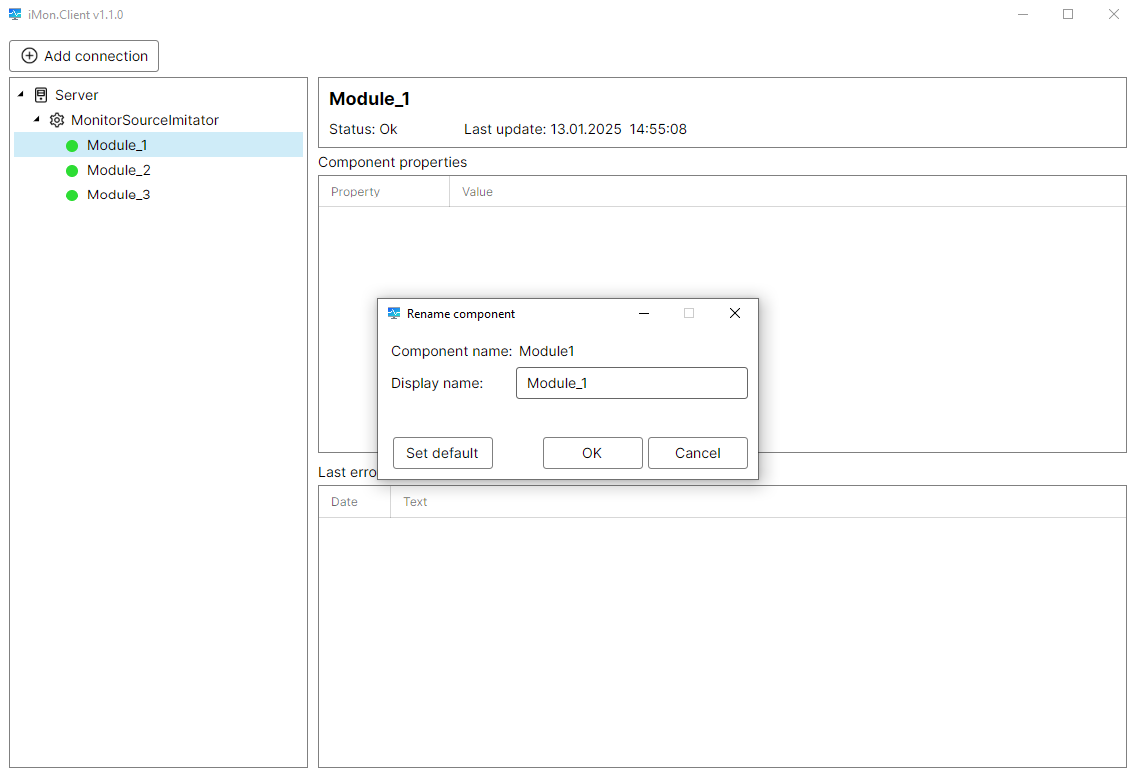Click the green status dot of Module_2
Image resolution: width=1137 pixels, height=778 pixels.
pyautogui.click(x=72, y=171)
